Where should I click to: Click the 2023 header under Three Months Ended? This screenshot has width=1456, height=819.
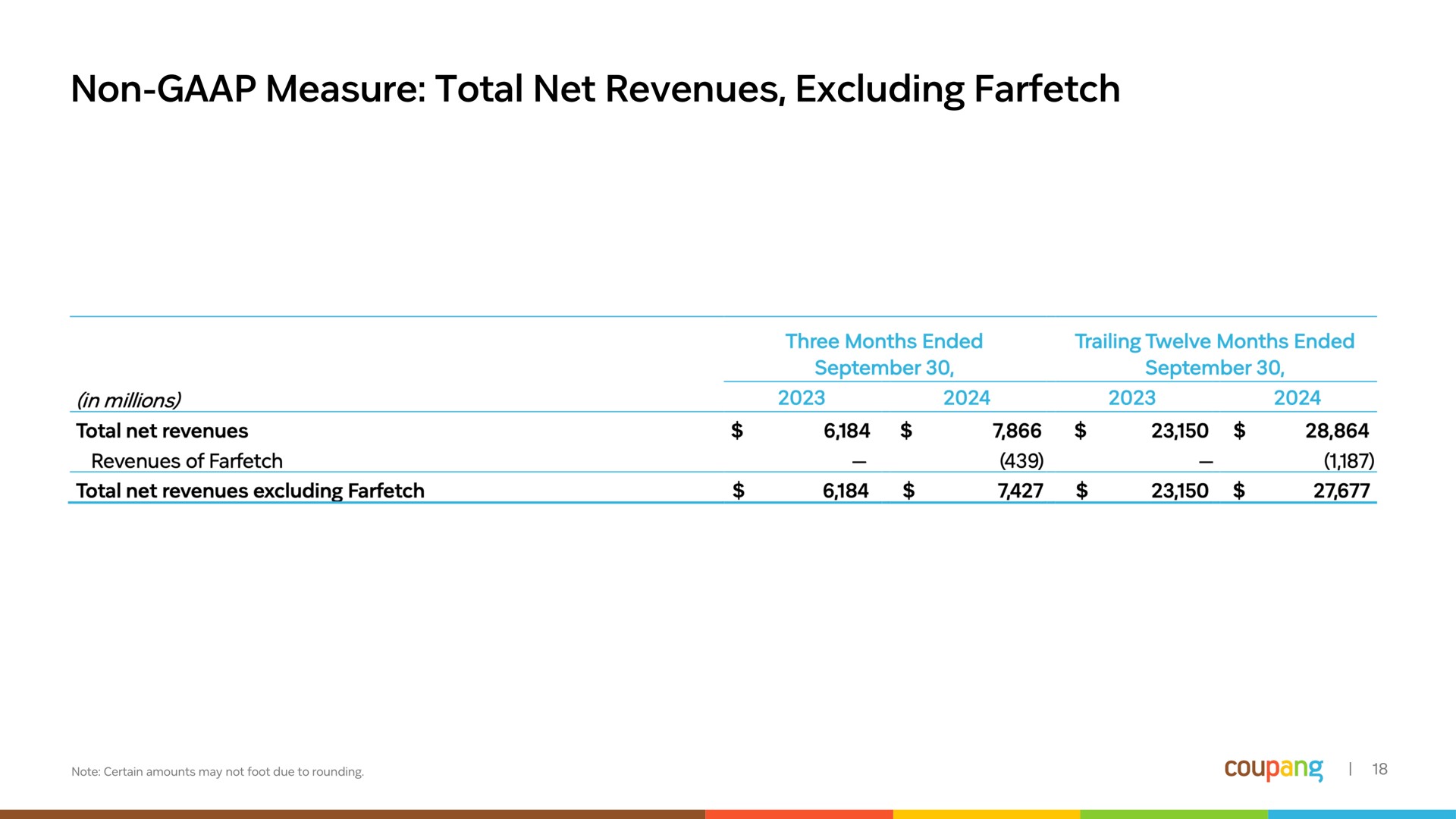point(801,397)
